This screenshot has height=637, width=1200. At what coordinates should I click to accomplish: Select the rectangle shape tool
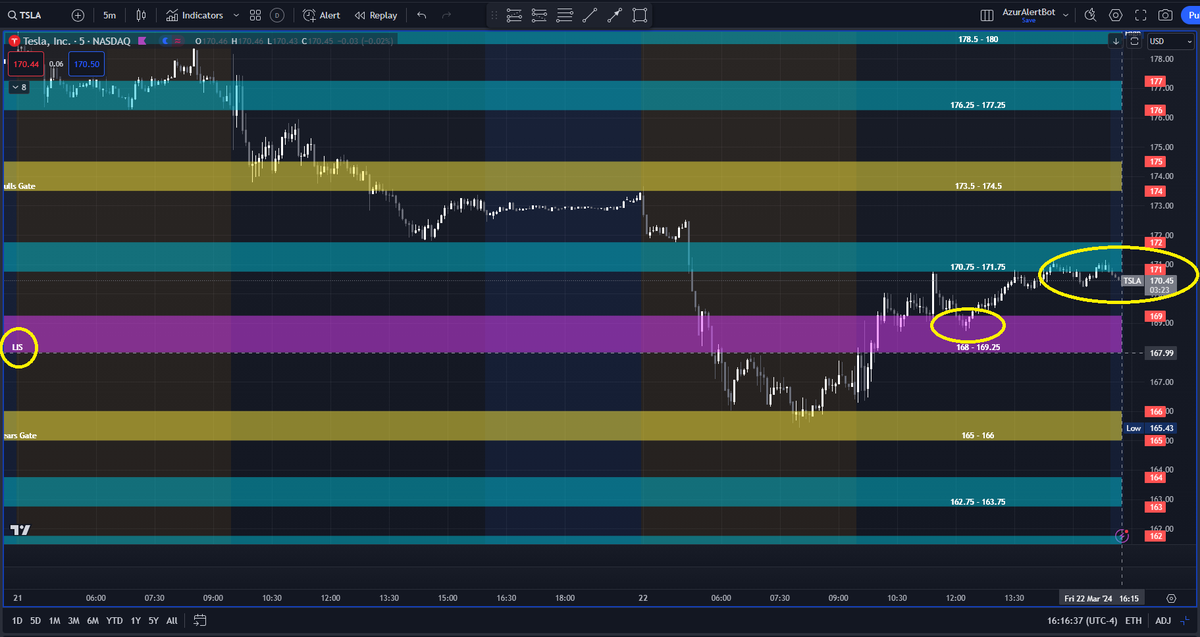639,15
